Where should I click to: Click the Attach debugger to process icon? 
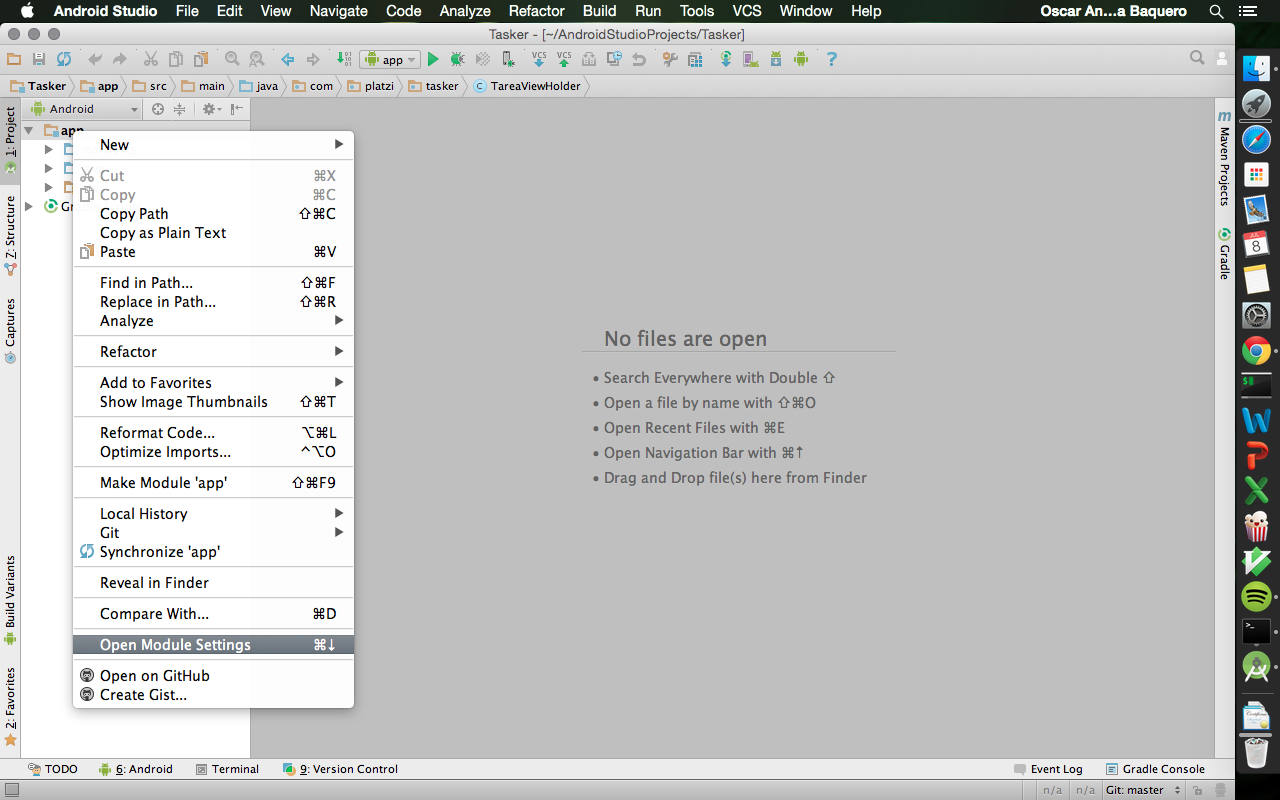tap(509, 59)
